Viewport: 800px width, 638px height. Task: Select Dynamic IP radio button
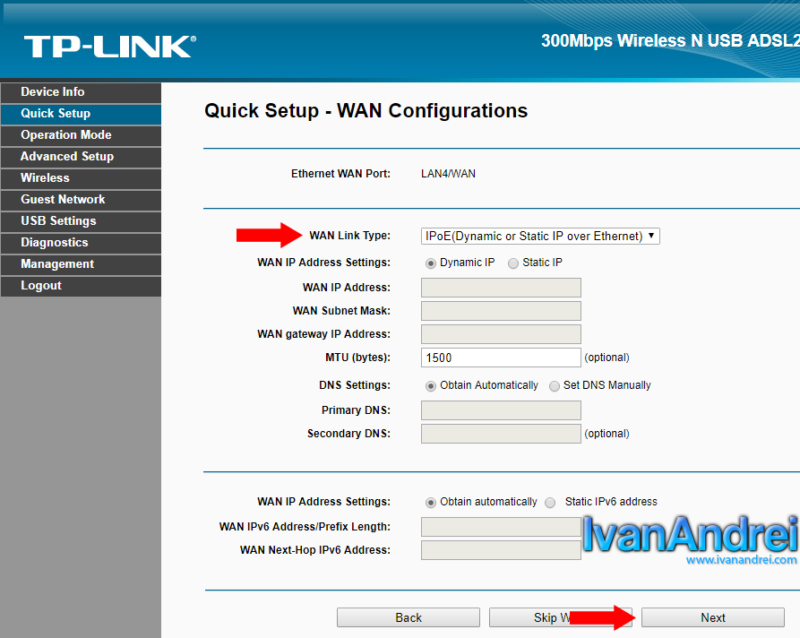(431, 263)
